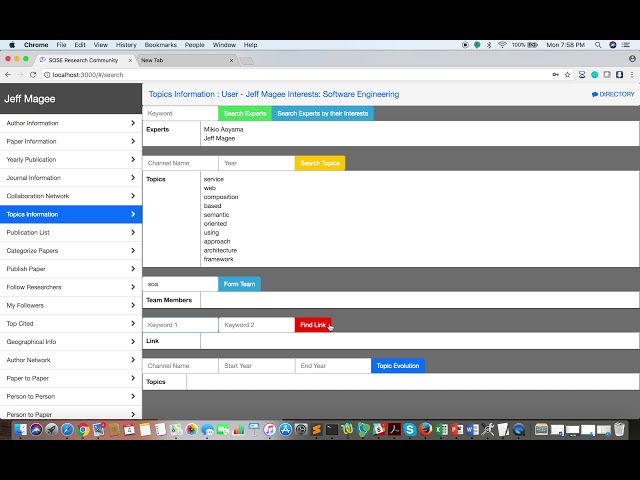Open Photos app from the dock
The width and height of the screenshot is (640, 480).
[x=191, y=429]
